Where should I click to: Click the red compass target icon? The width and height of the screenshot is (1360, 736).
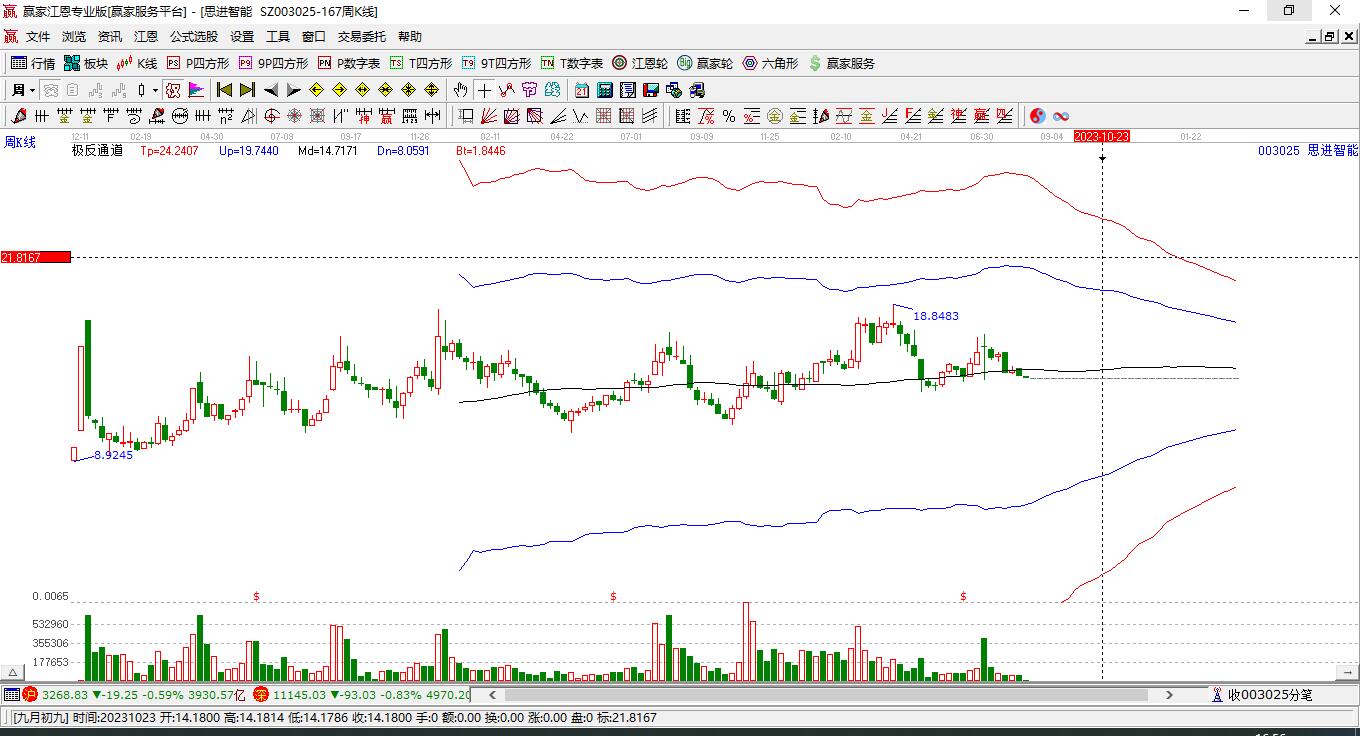coord(271,116)
